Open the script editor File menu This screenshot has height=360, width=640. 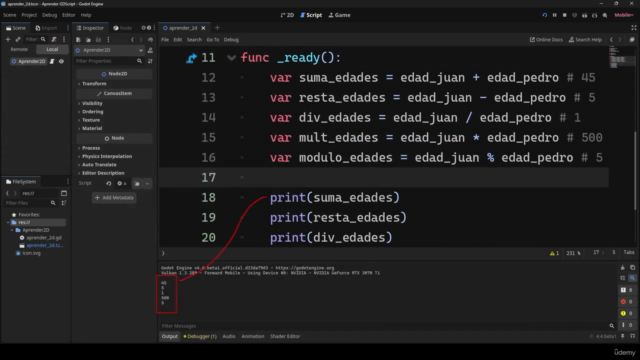click(165, 40)
